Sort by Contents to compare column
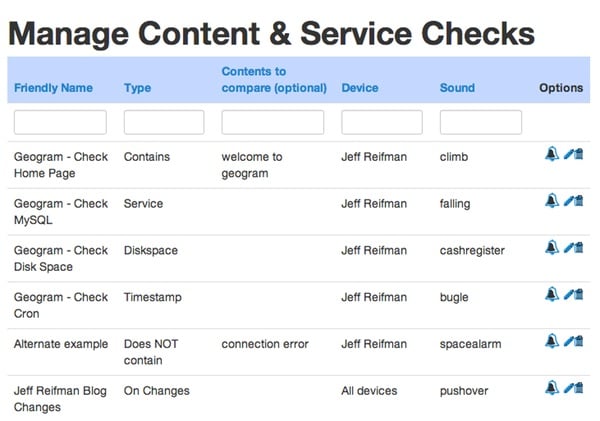 tap(274, 80)
